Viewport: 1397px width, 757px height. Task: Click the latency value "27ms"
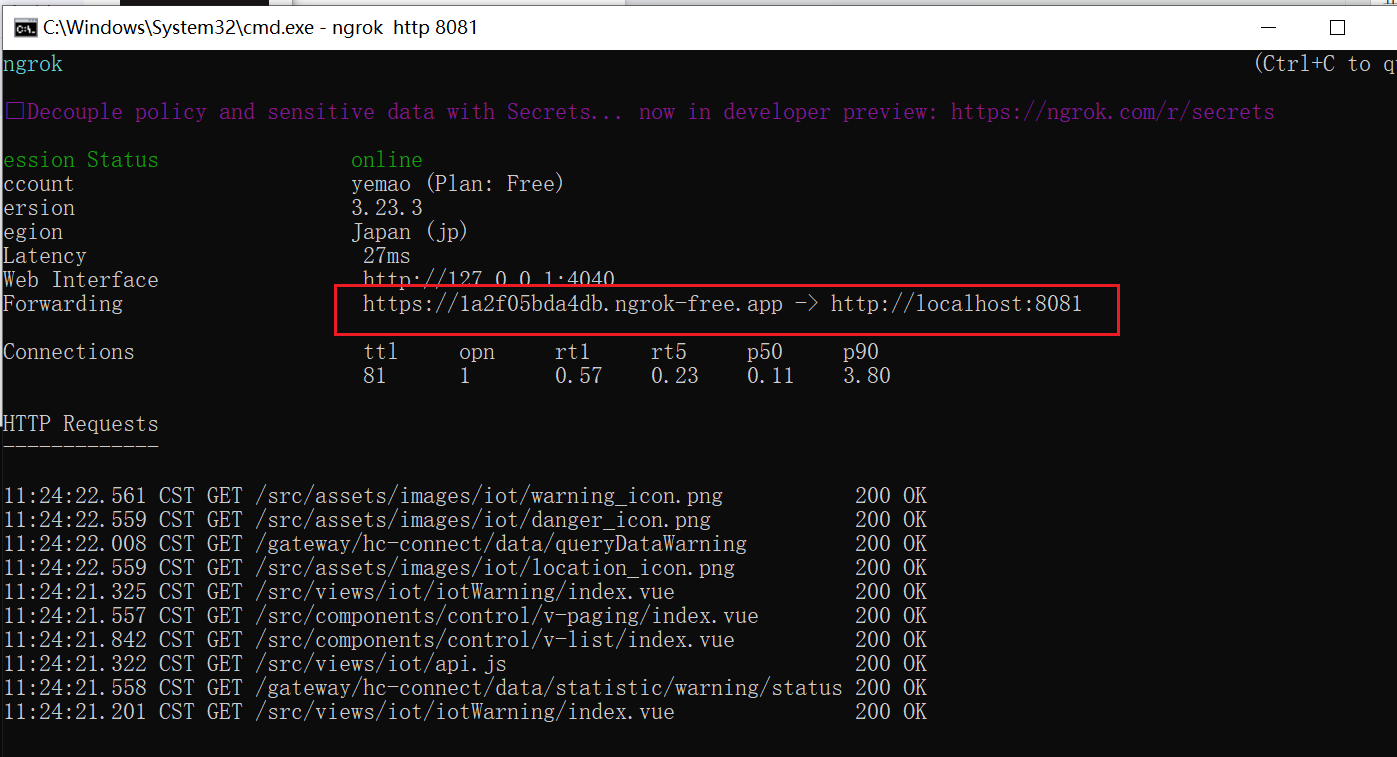coord(386,256)
